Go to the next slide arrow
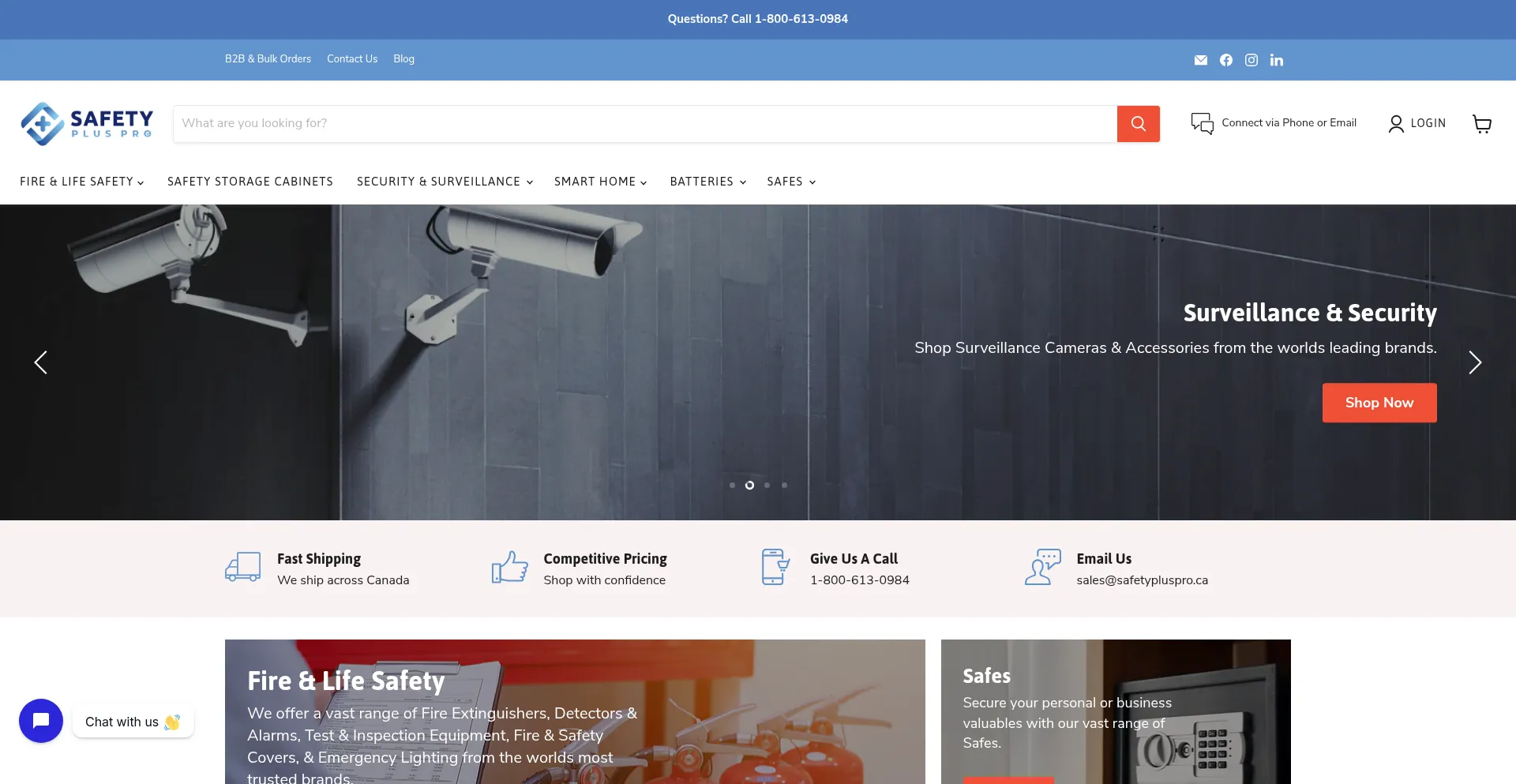1516x784 pixels. point(1474,362)
